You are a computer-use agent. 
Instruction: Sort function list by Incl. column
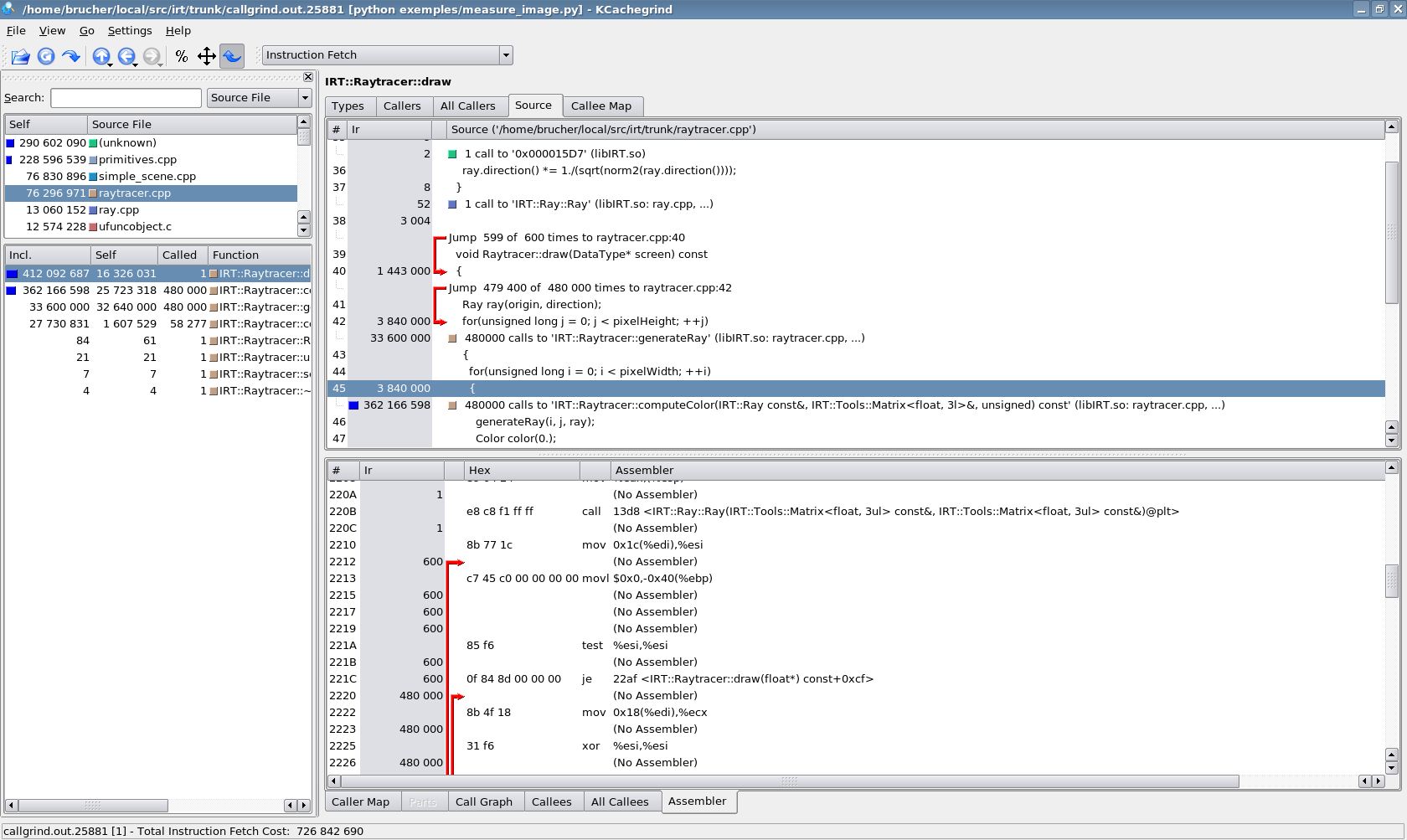click(47, 255)
